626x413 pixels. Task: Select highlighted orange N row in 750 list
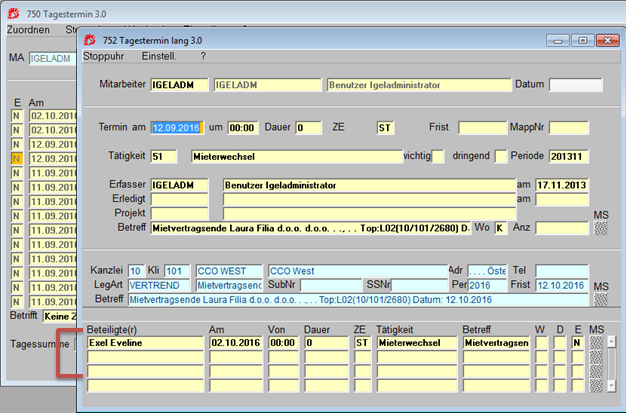[x=17, y=159]
